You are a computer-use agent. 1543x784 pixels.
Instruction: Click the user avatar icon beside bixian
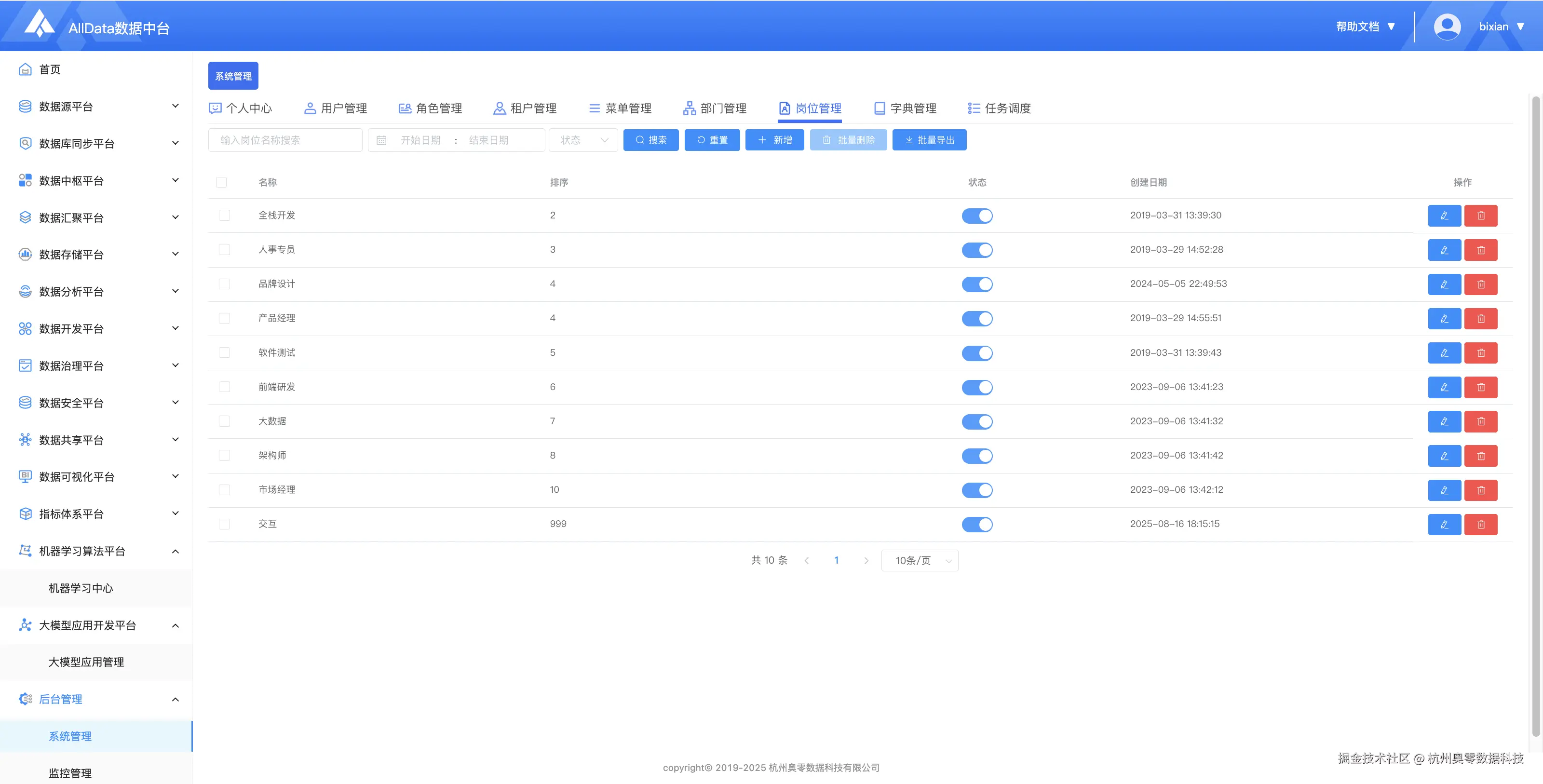[x=1447, y=27]
